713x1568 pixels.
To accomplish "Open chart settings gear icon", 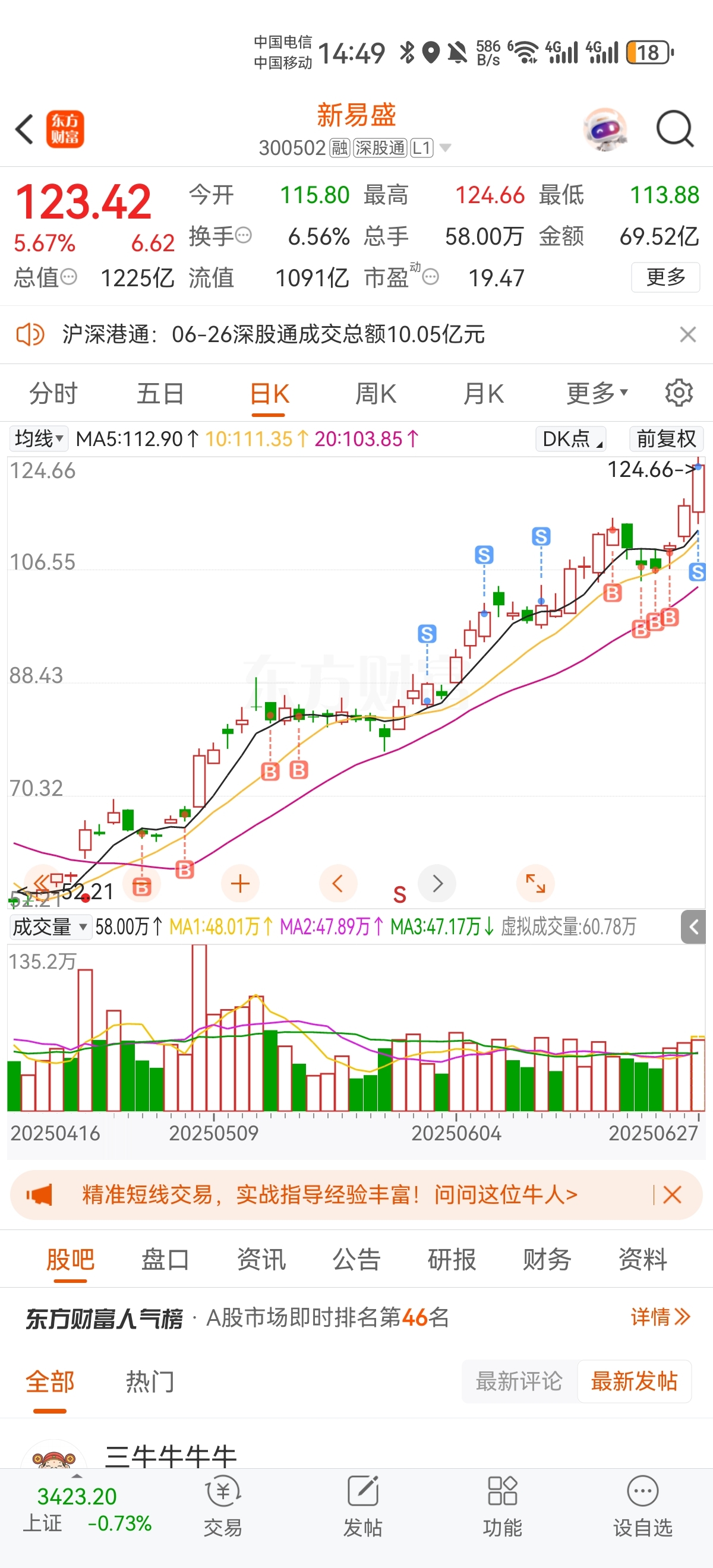I will (x=679, y=393).
